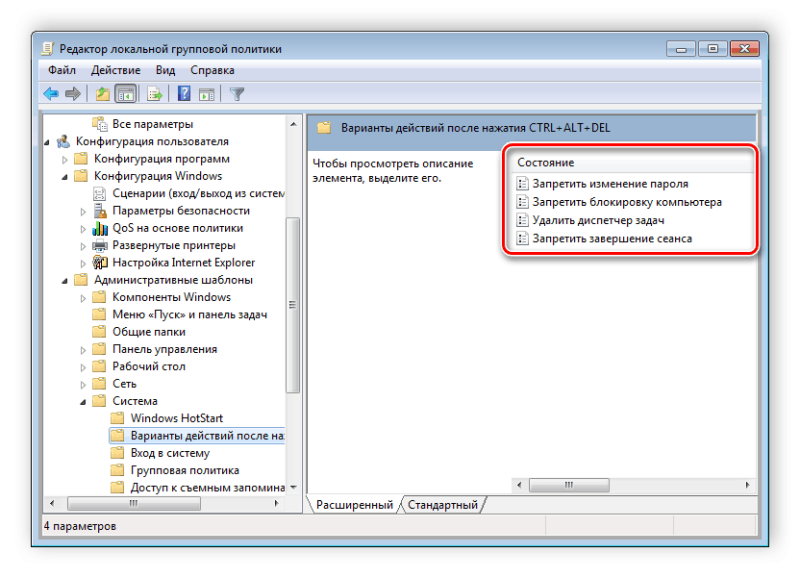Viewport: 800px width, 578px height.
Task: Open the Действие menu
Action: 116,70
